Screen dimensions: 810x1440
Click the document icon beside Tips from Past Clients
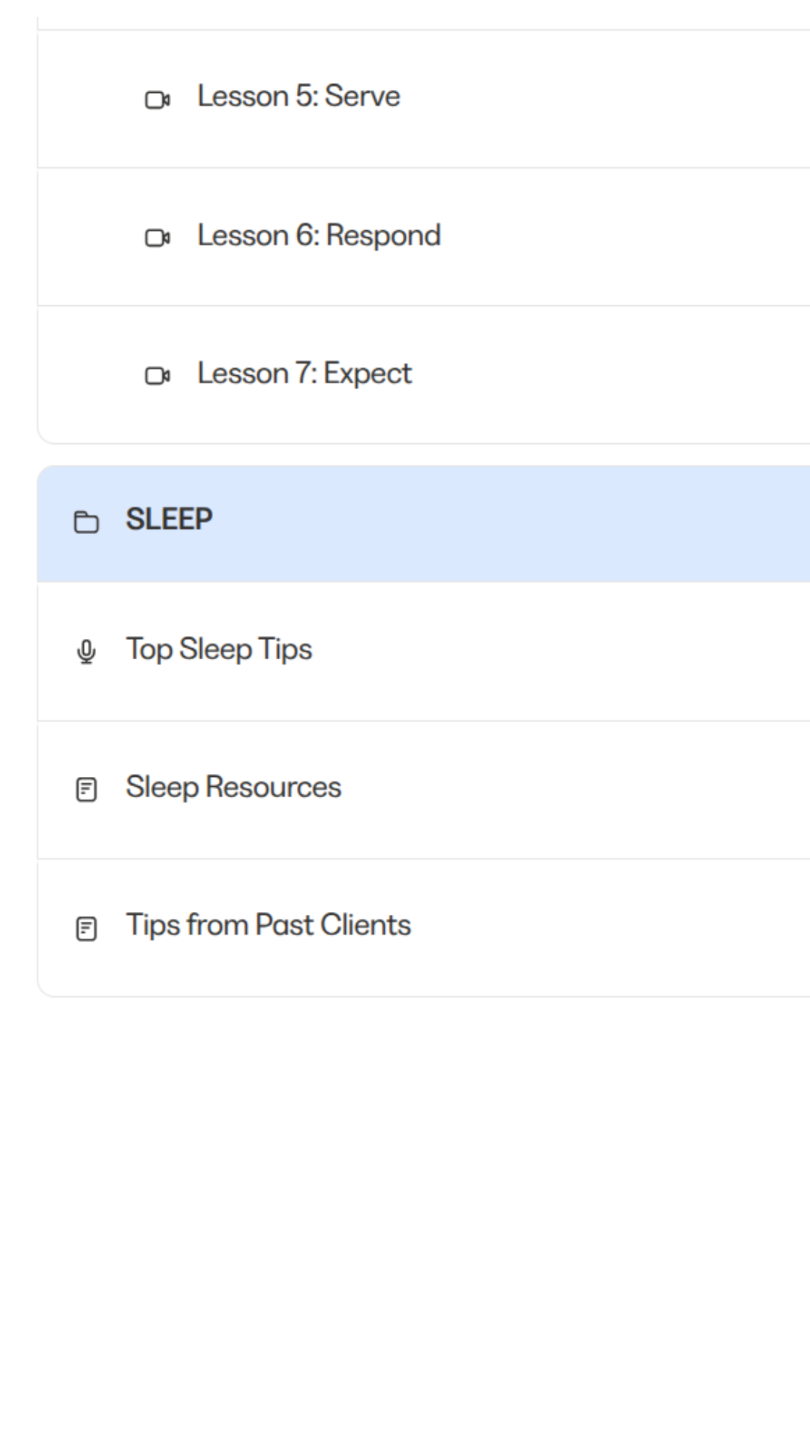click(87, 928)
